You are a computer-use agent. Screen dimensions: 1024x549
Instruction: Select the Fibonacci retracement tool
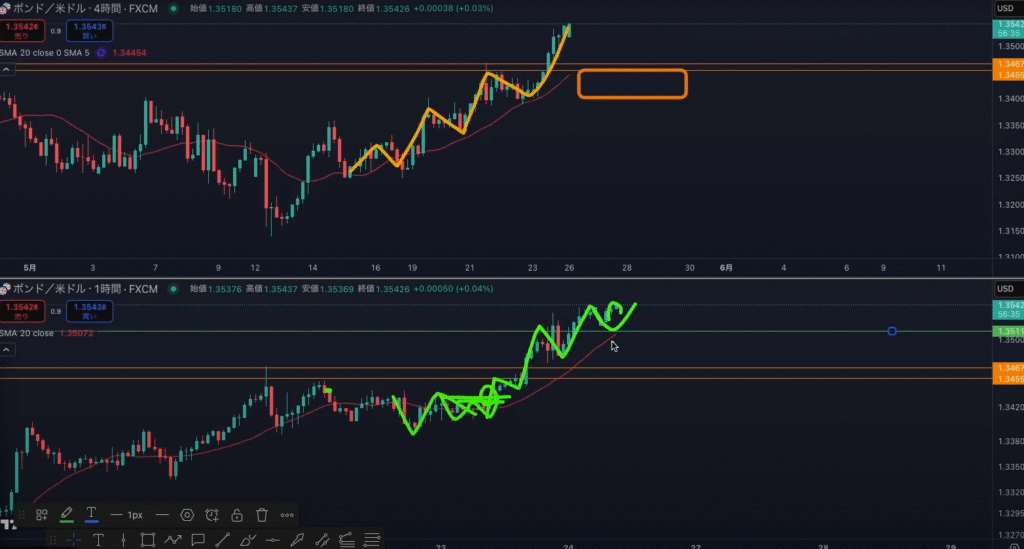pos(372,540)
